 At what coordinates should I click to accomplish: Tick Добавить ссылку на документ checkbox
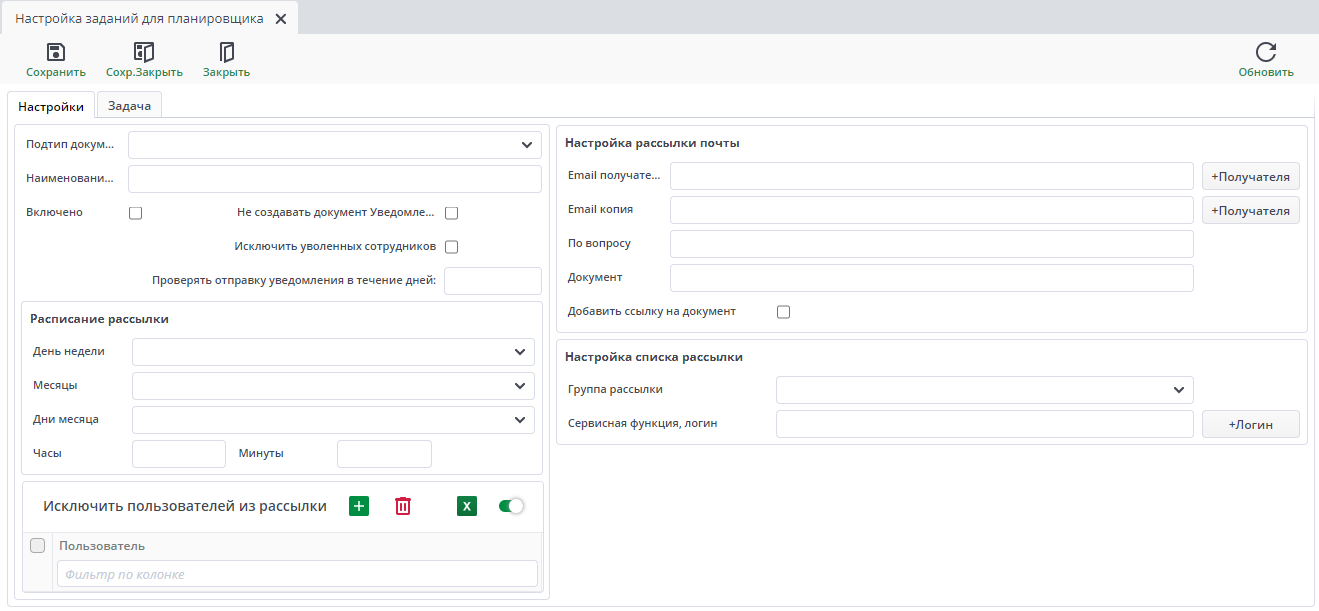tap(783, 312)
